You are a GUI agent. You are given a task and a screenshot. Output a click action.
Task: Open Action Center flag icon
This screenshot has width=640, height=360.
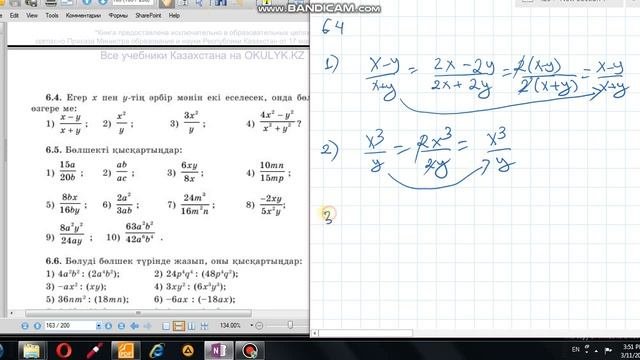[x=608, y=350]
